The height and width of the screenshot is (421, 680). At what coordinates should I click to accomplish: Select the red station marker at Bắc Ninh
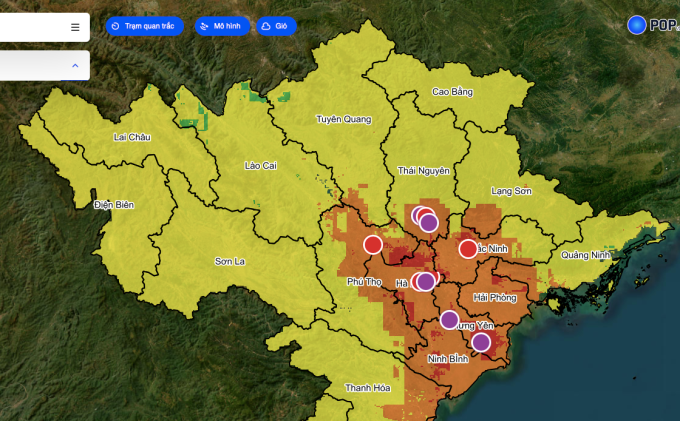click(x=468, y=249)
